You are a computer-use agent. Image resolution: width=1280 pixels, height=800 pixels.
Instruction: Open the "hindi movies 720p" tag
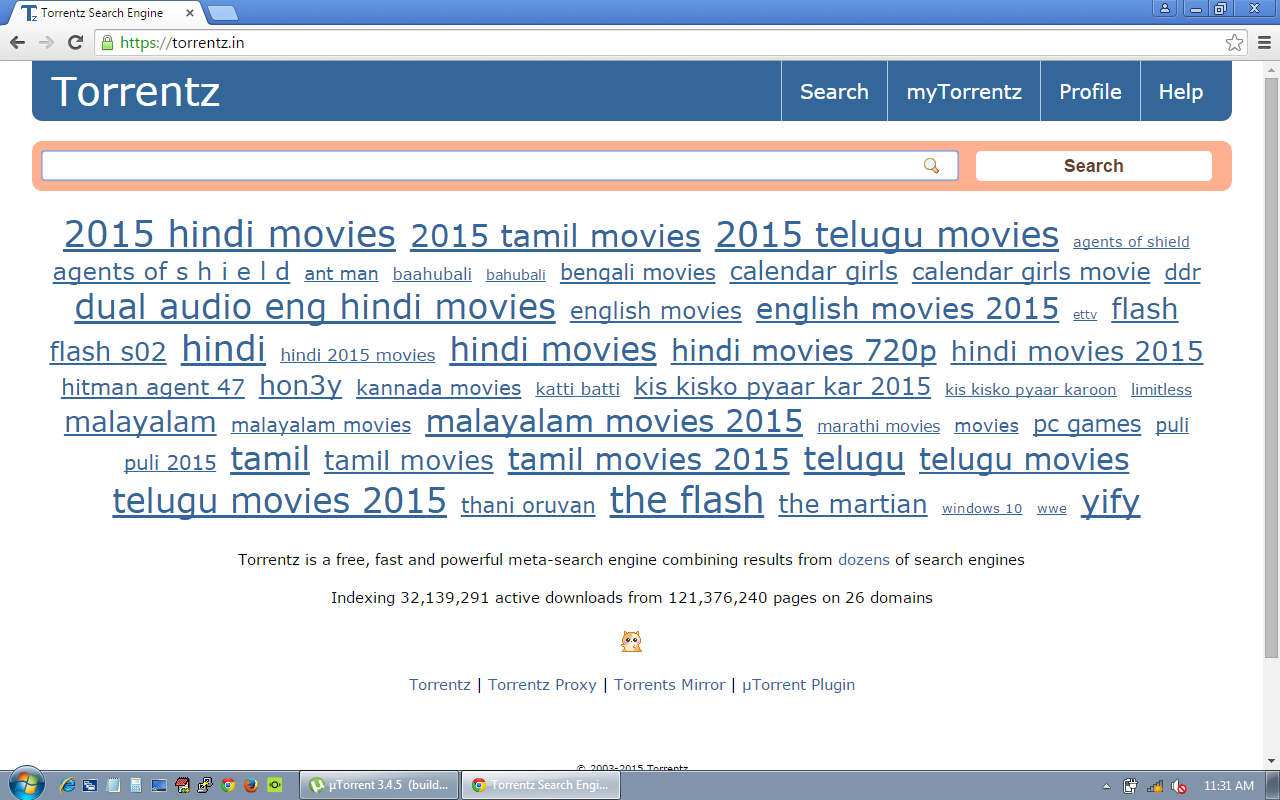[x=804, y=351]
